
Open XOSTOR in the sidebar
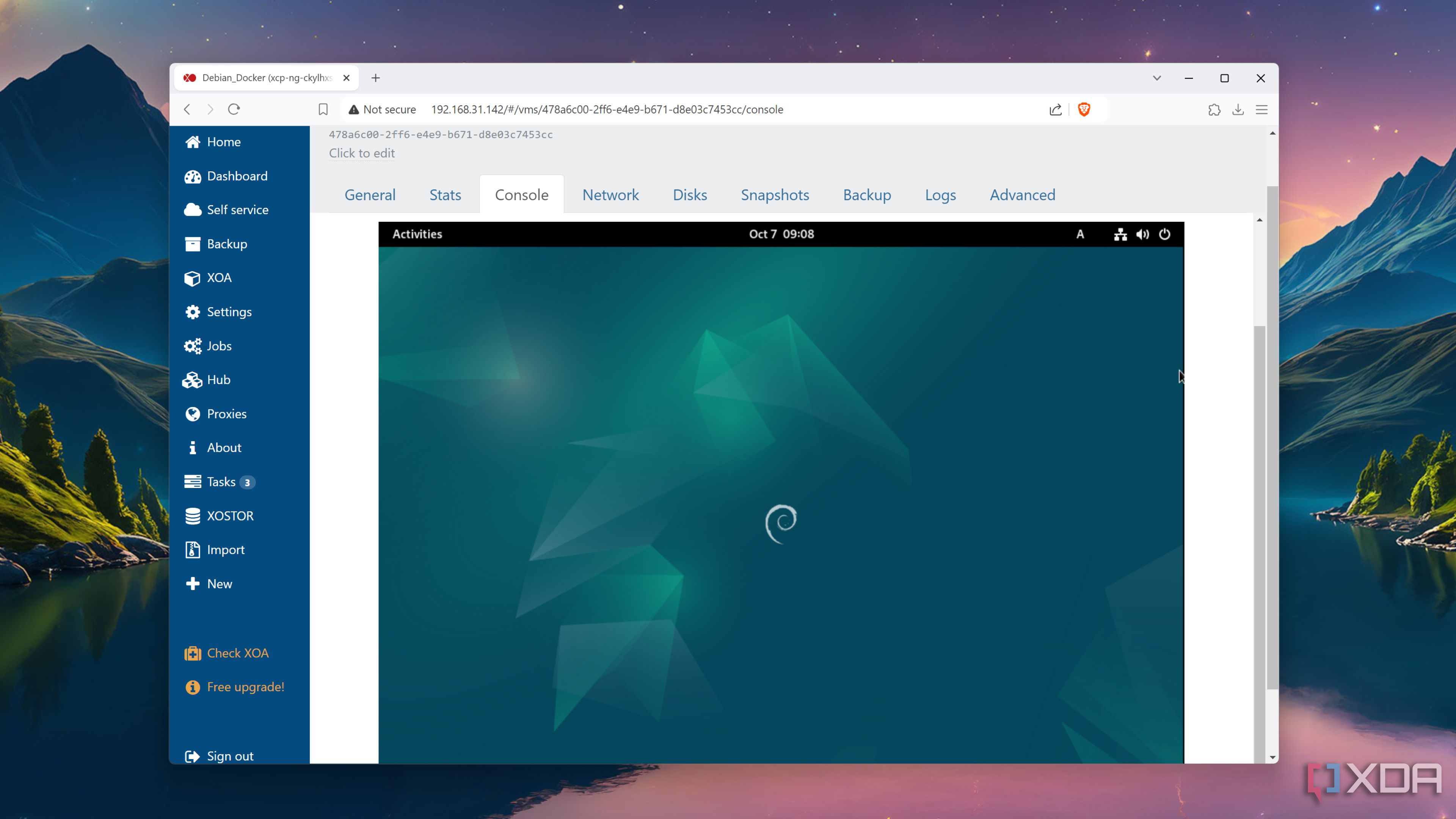pos(229,516)
